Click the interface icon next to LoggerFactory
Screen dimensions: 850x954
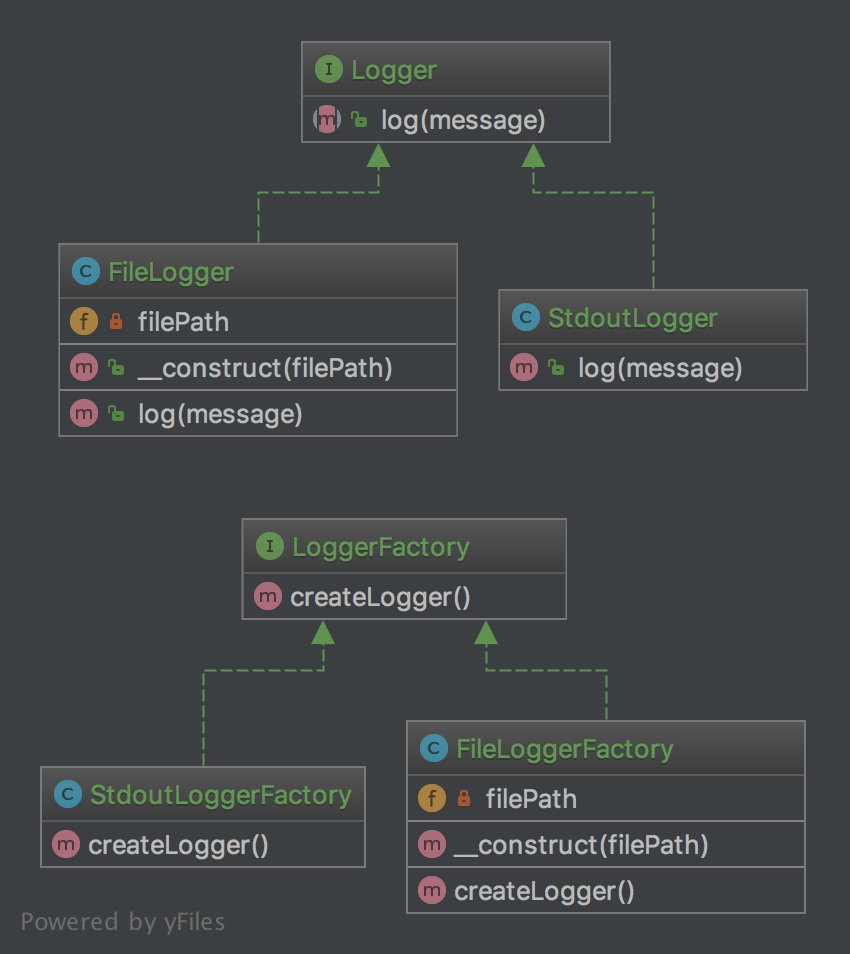click(x=270, y=546)
